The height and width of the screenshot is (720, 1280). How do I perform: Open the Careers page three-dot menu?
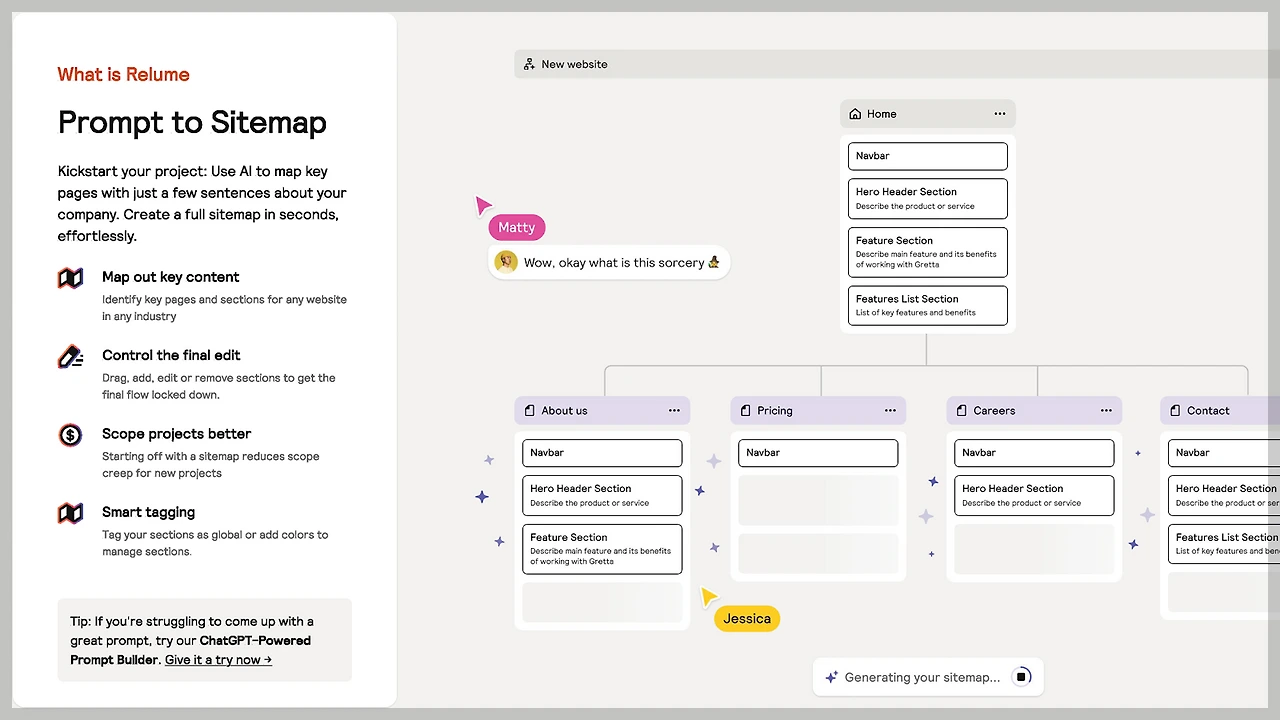tap(1106, 411)
